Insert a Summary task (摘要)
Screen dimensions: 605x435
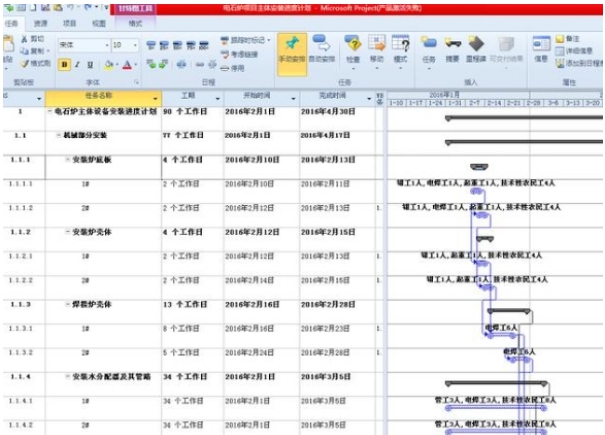(452, 50)
